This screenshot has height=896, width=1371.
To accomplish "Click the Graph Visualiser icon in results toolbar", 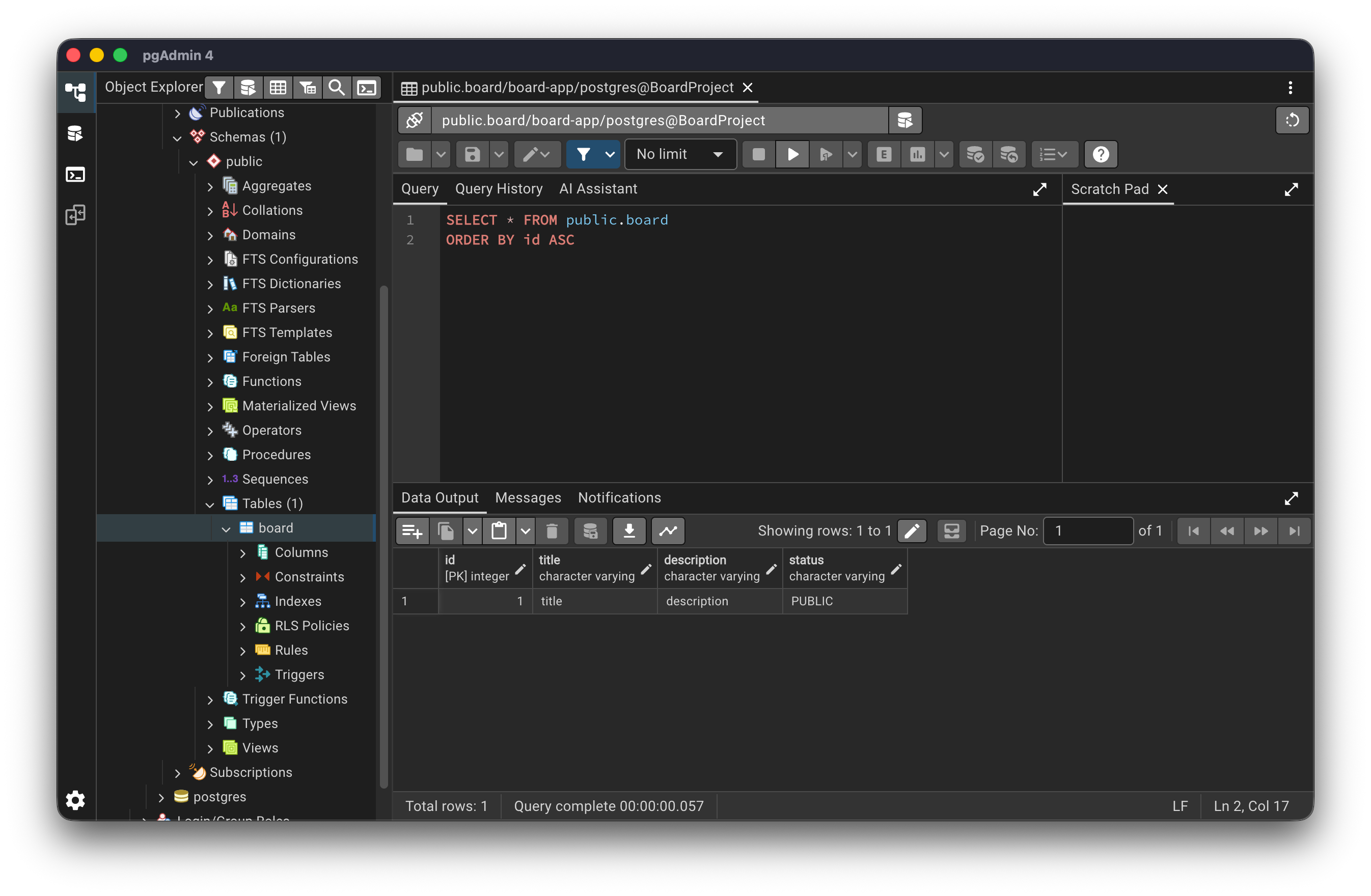I will click(668, 530).
